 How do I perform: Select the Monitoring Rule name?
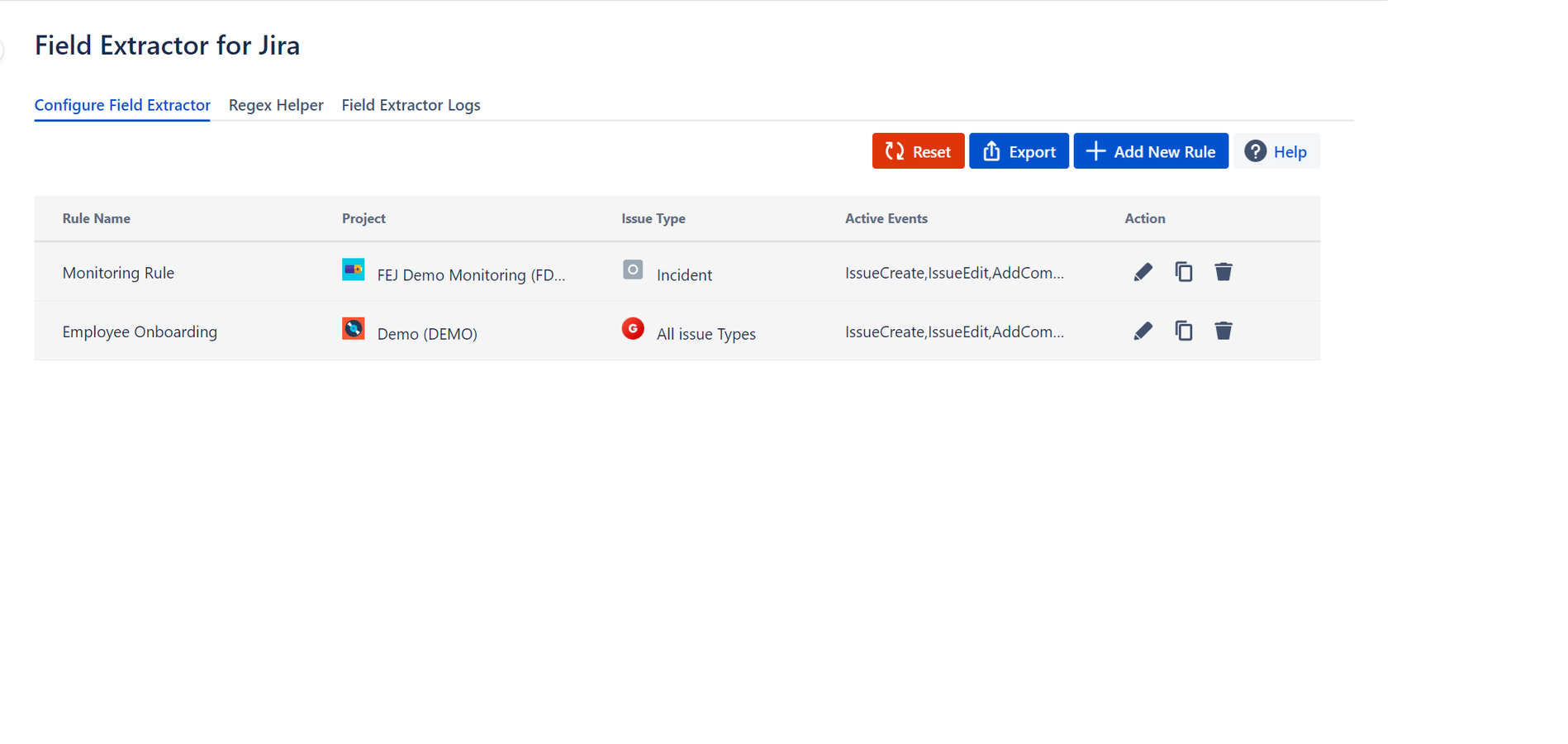[118, 273]
